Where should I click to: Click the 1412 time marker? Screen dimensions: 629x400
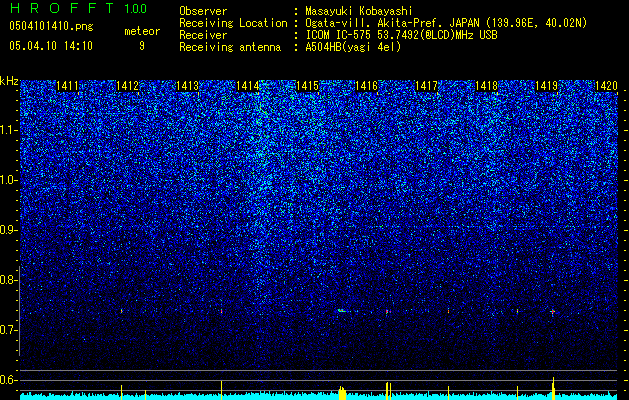(x=127, y=86)
